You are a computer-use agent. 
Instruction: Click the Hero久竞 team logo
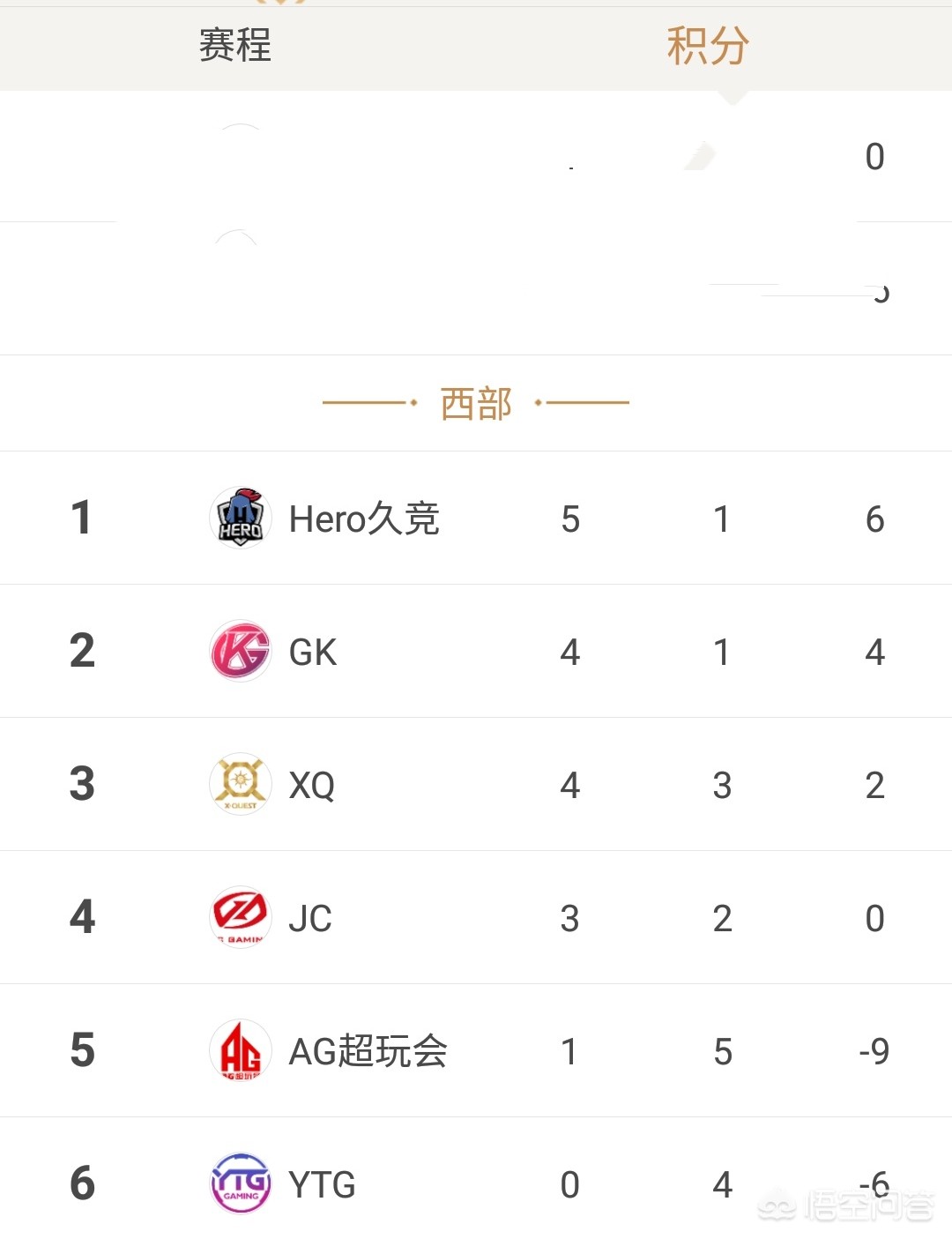(x=240, y=518)
